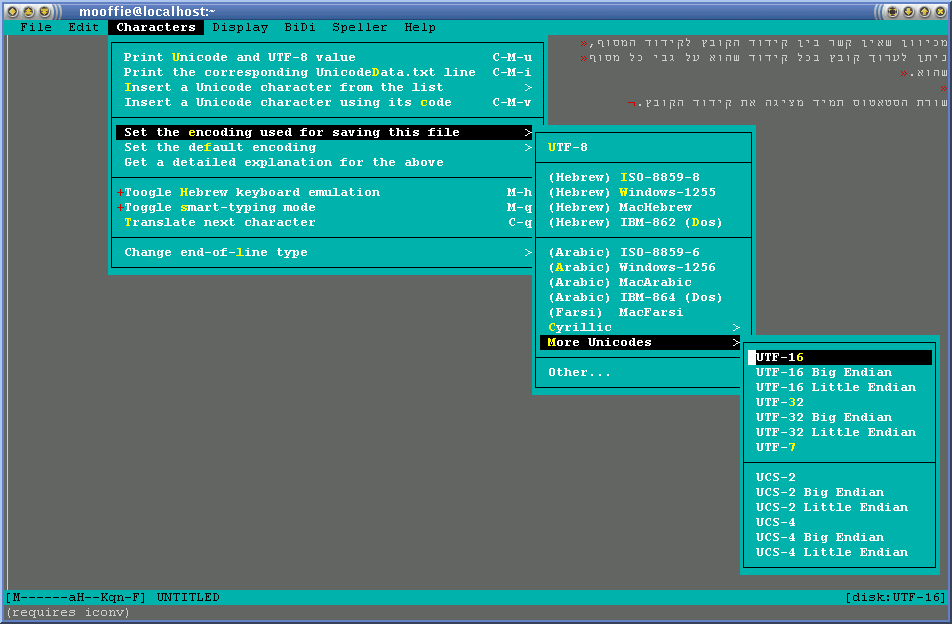The width and height of the screenshot is (952, 624).
Task: Select UCS-2 Big Endian
Action: [x=840, y=492]
